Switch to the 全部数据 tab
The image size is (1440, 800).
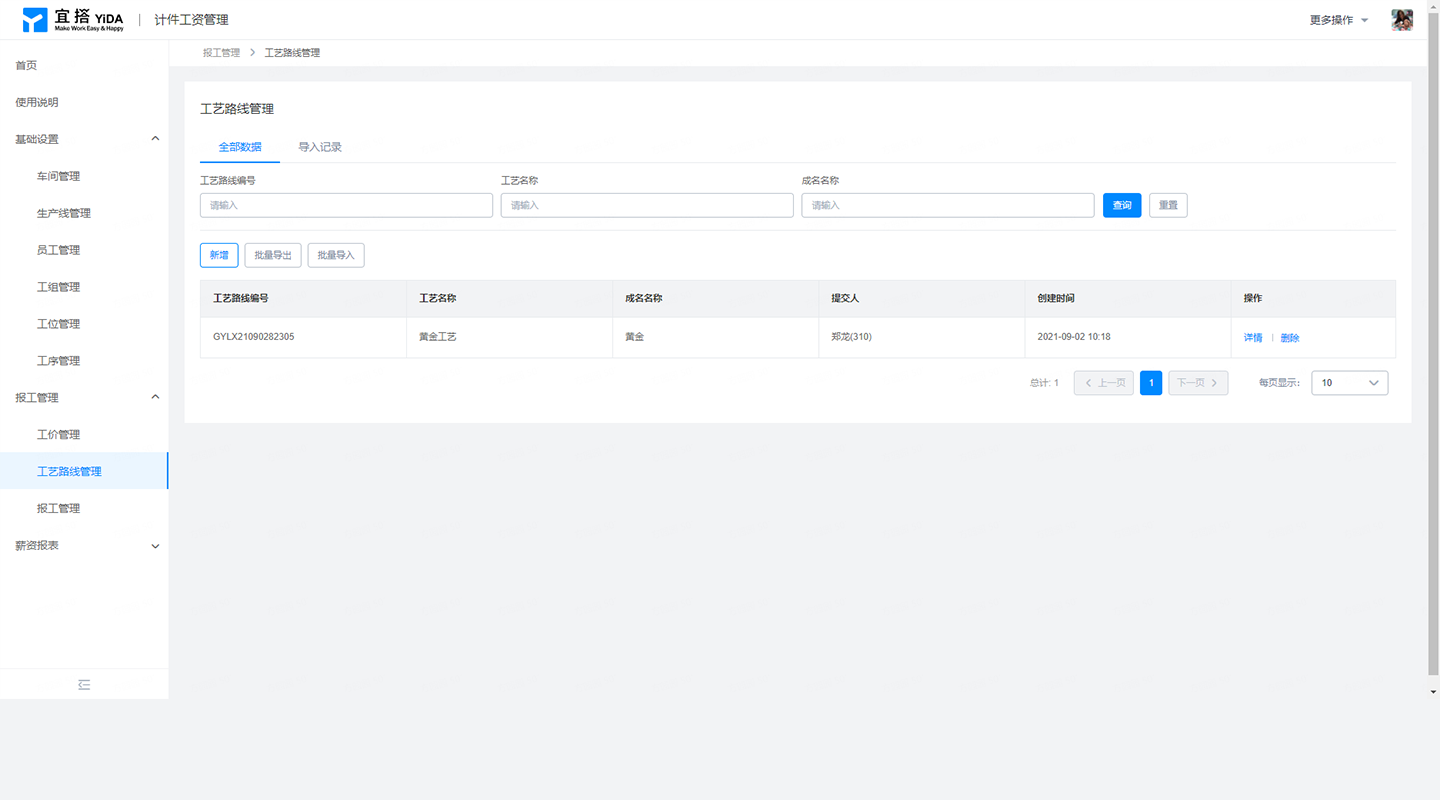tap(240, 147)
